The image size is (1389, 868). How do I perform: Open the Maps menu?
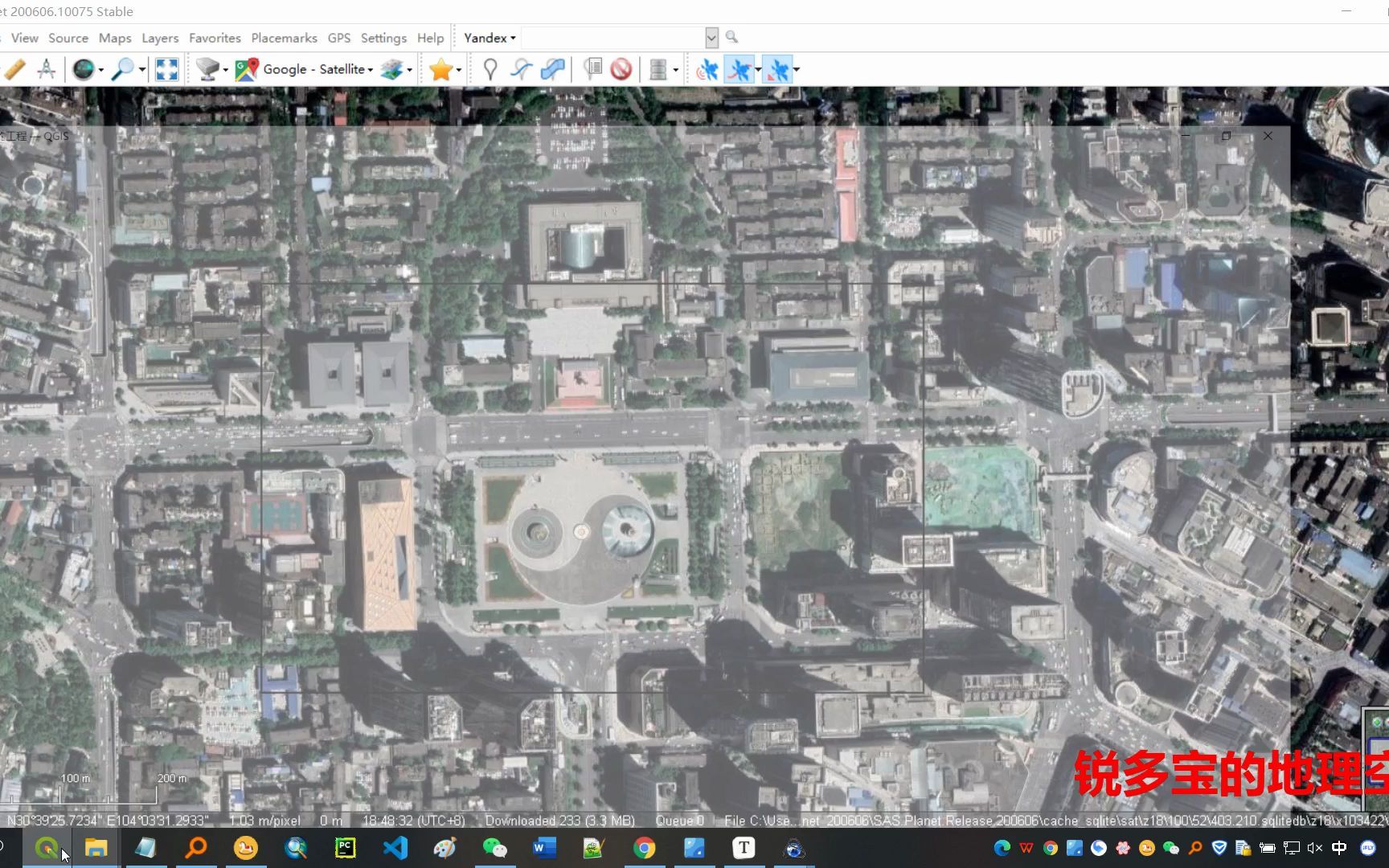click(115, 38)
